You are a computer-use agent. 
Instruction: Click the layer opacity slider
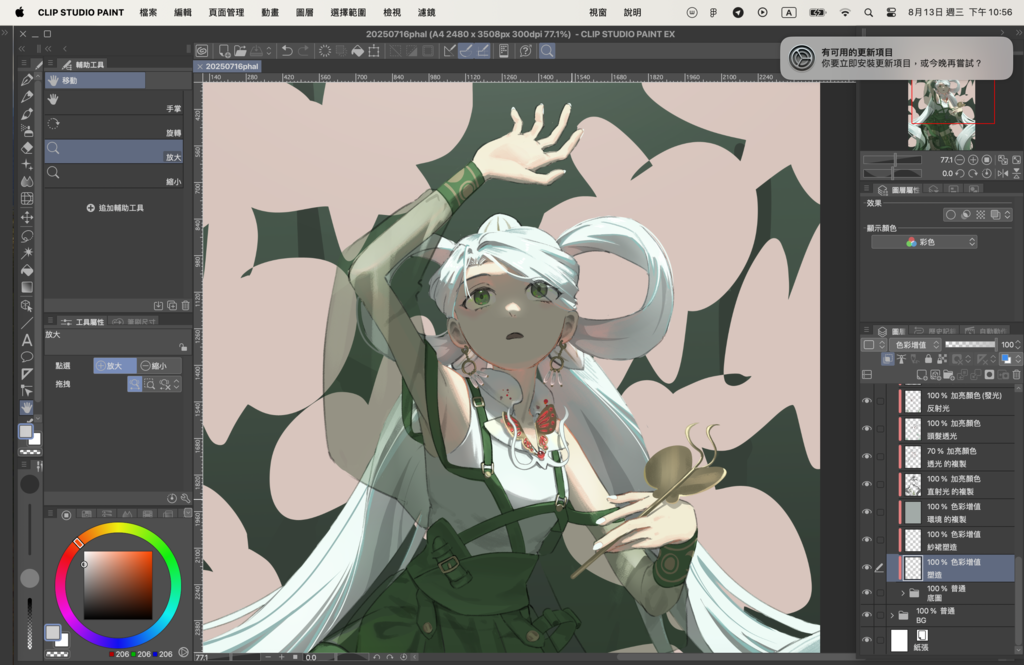click(x=970, y=344)
